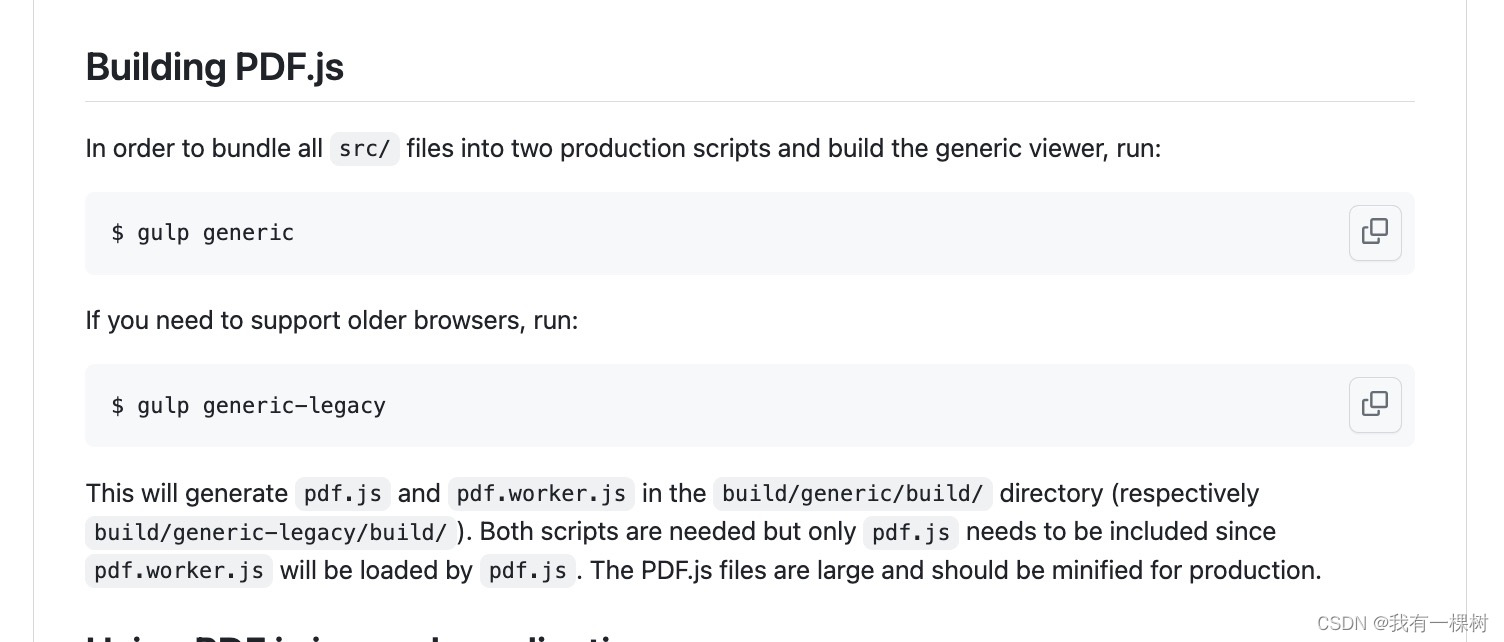Select the pdf.js span in the final paragraph

tap(911, 532)
